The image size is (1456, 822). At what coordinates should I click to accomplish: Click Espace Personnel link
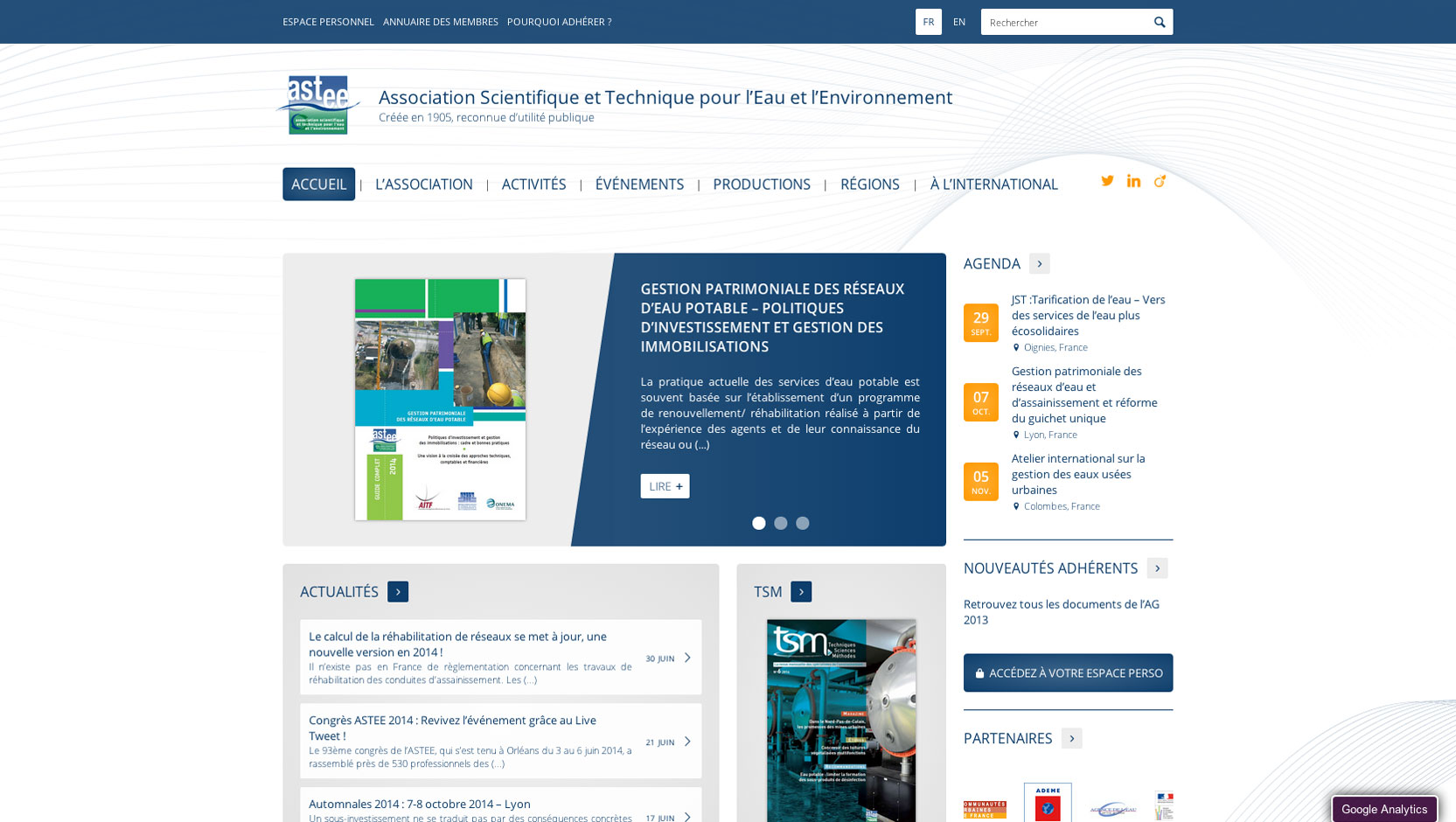(x=328, y=22)
